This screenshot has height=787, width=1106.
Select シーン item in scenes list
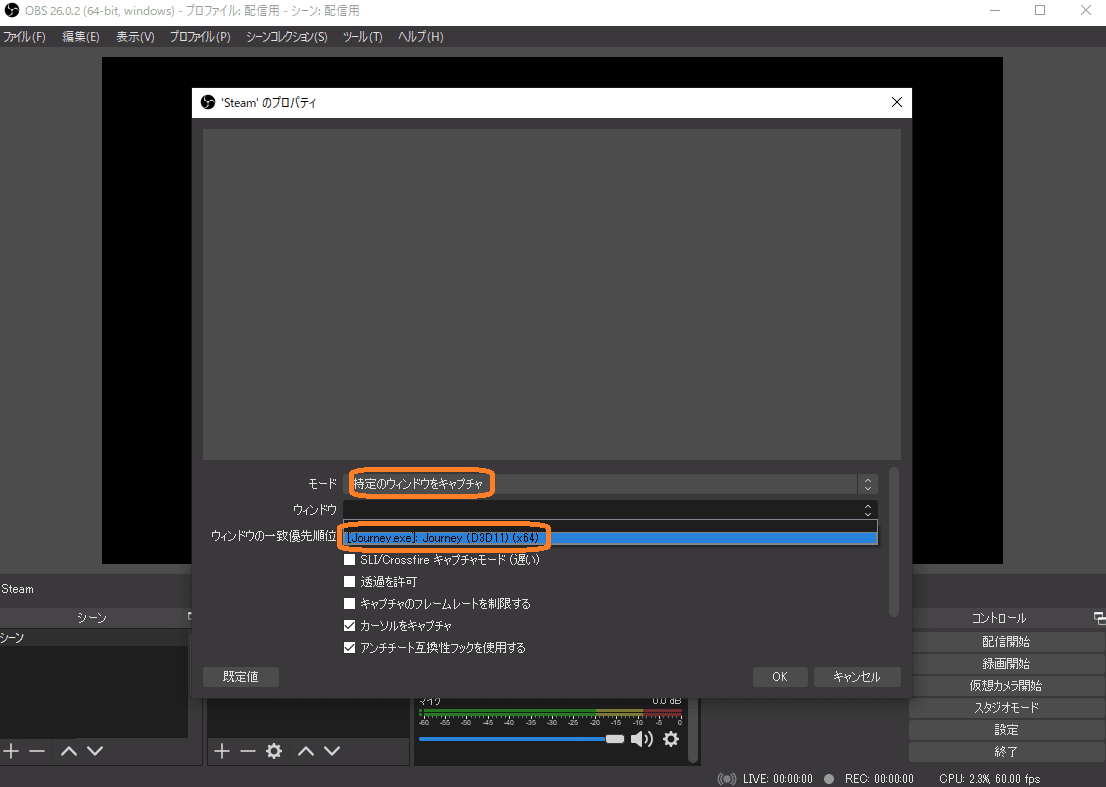94,637
